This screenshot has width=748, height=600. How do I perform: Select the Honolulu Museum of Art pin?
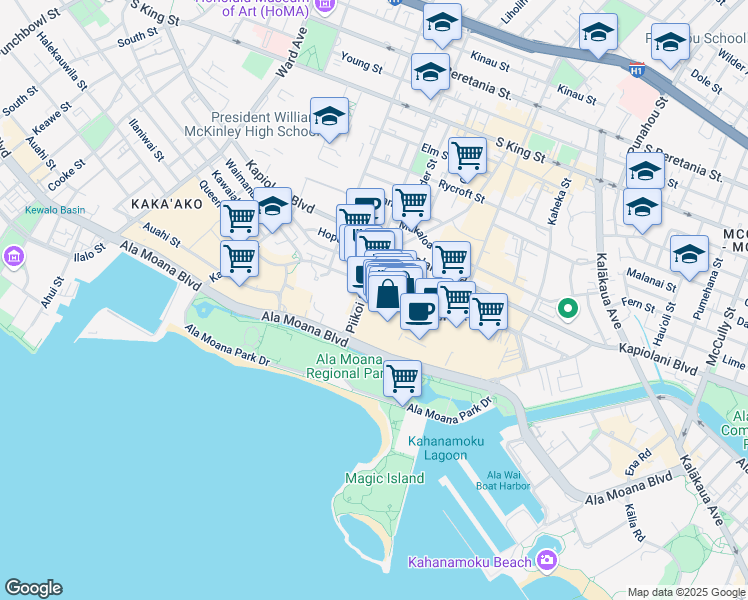[x=326, y=5]
